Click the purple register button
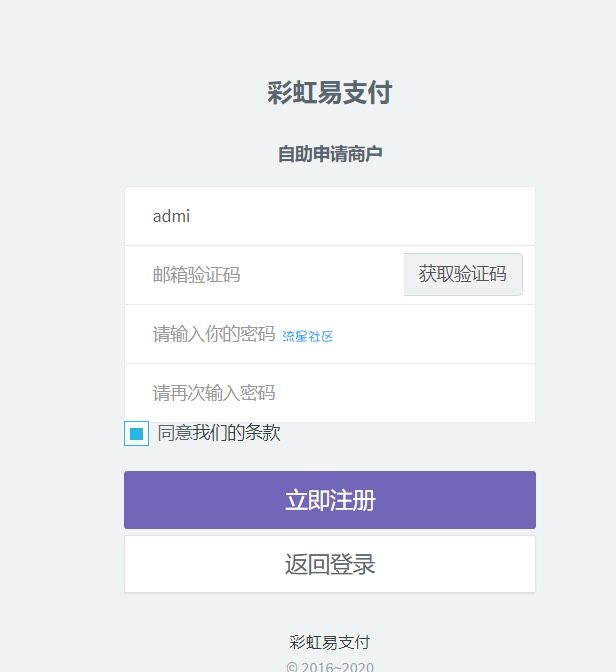 click(330, 500)
